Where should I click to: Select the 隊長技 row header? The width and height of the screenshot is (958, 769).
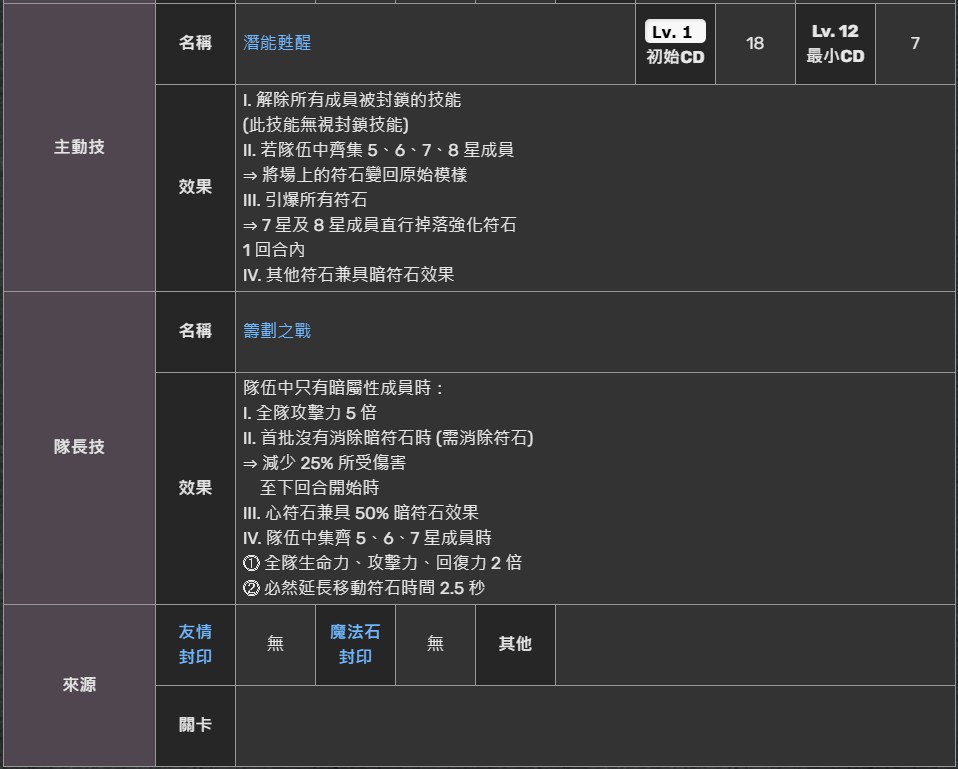(x=79, y=447)
